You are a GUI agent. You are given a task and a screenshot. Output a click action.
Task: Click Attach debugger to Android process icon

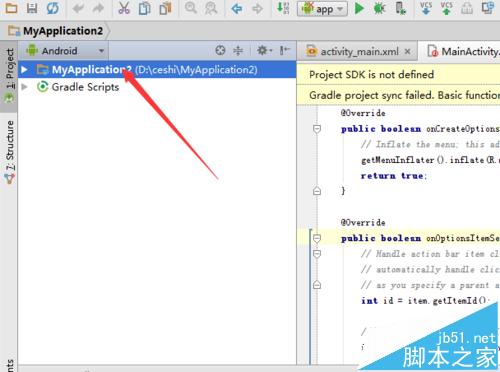[x=400, y=8]
